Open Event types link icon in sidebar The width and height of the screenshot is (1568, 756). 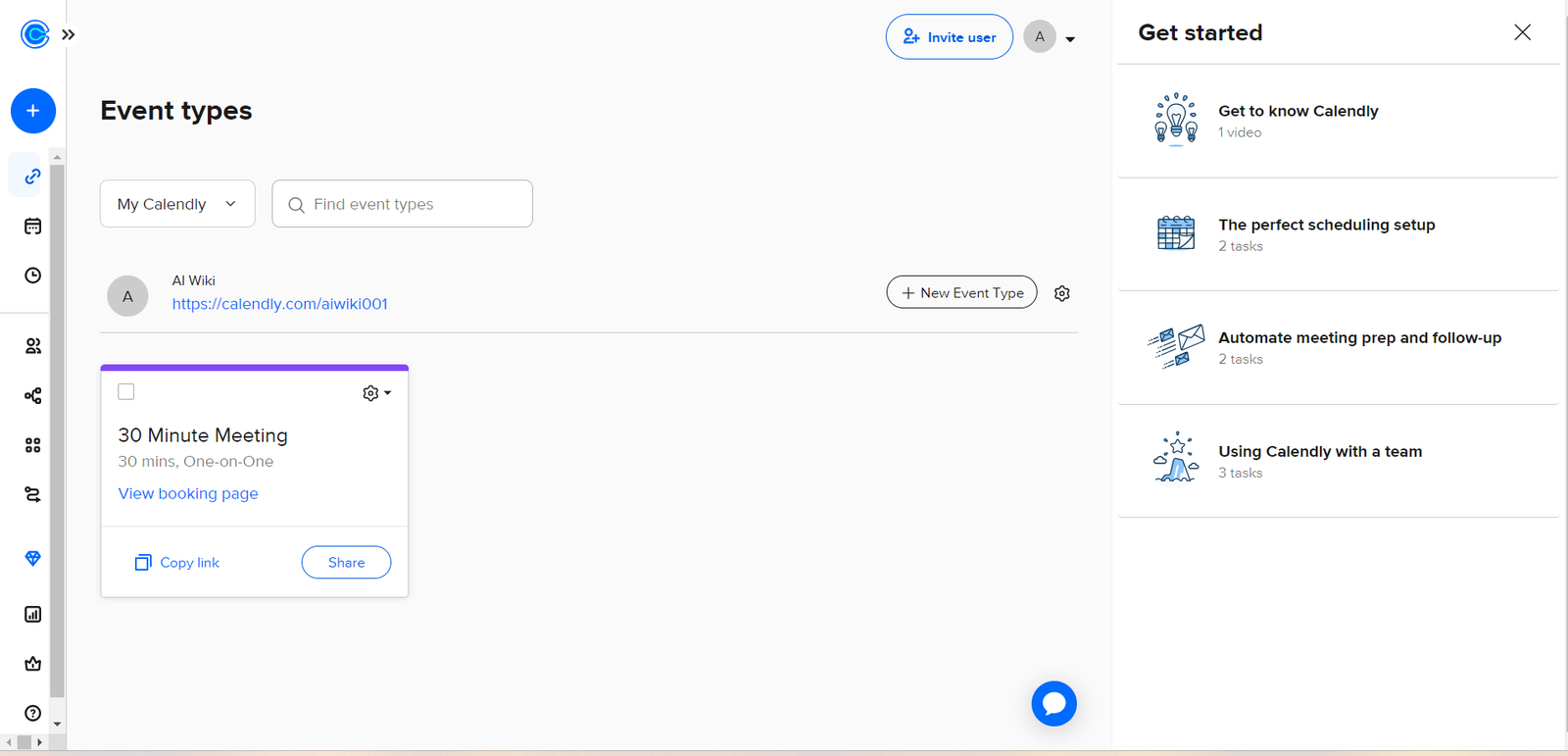click(32, 176)
